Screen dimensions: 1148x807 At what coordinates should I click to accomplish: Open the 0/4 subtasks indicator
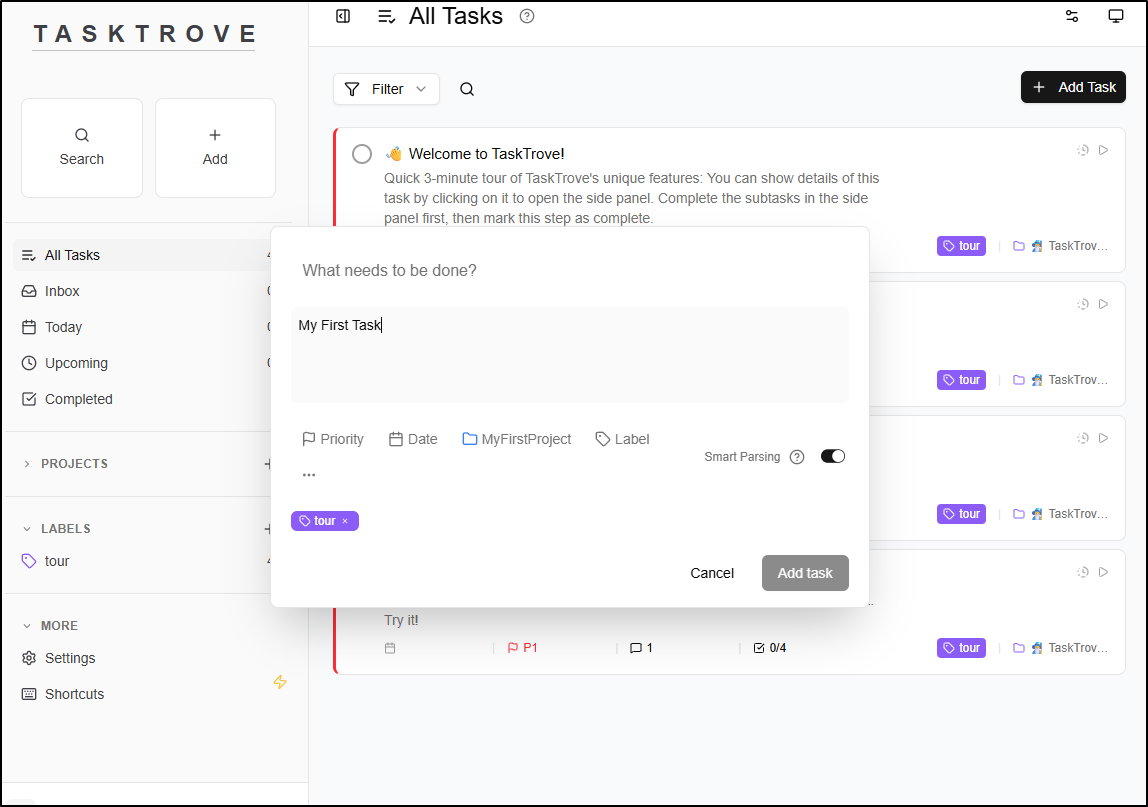(770, 648)
